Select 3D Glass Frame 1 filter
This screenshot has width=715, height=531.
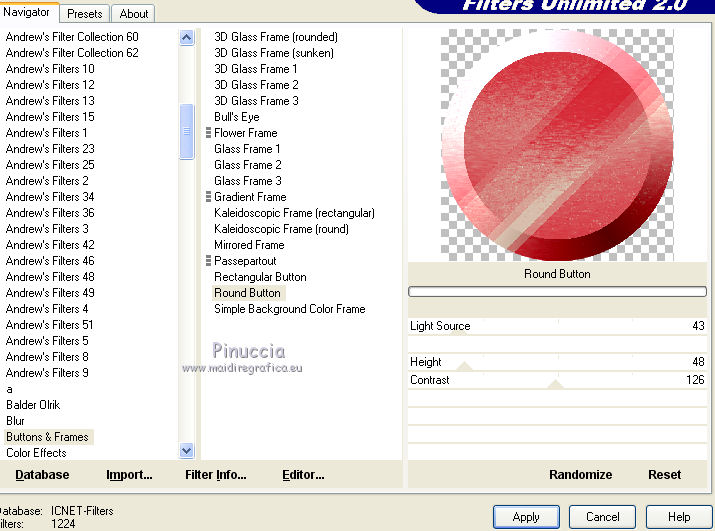click(255, 69)
